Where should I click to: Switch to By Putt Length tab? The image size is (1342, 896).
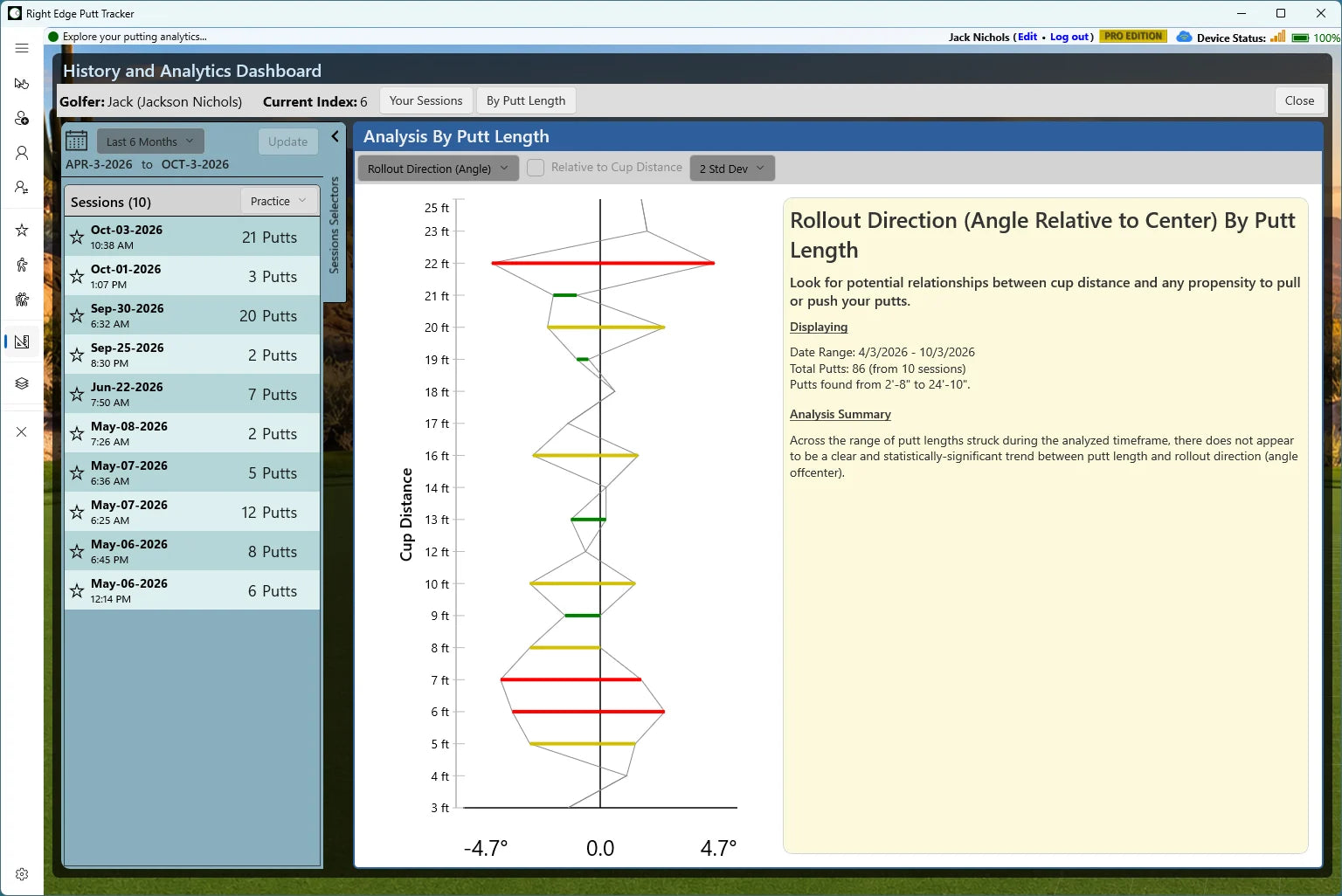tap(526, 100)
